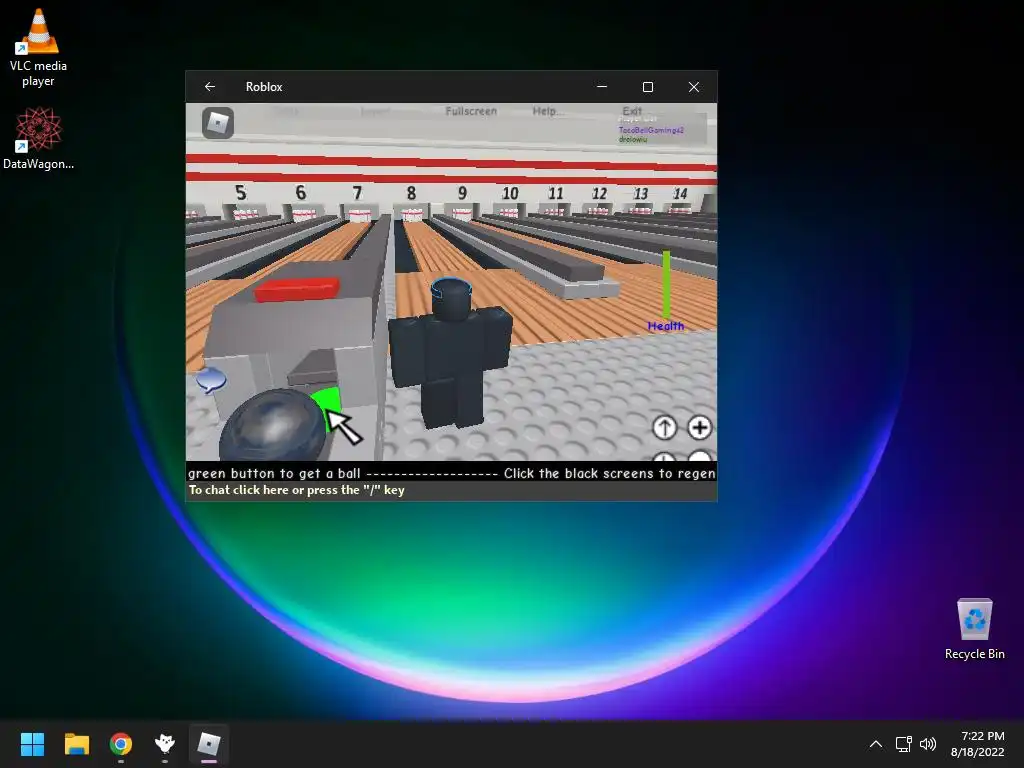
Task: Click the chat input bar to chat
Action: [451, 490]
